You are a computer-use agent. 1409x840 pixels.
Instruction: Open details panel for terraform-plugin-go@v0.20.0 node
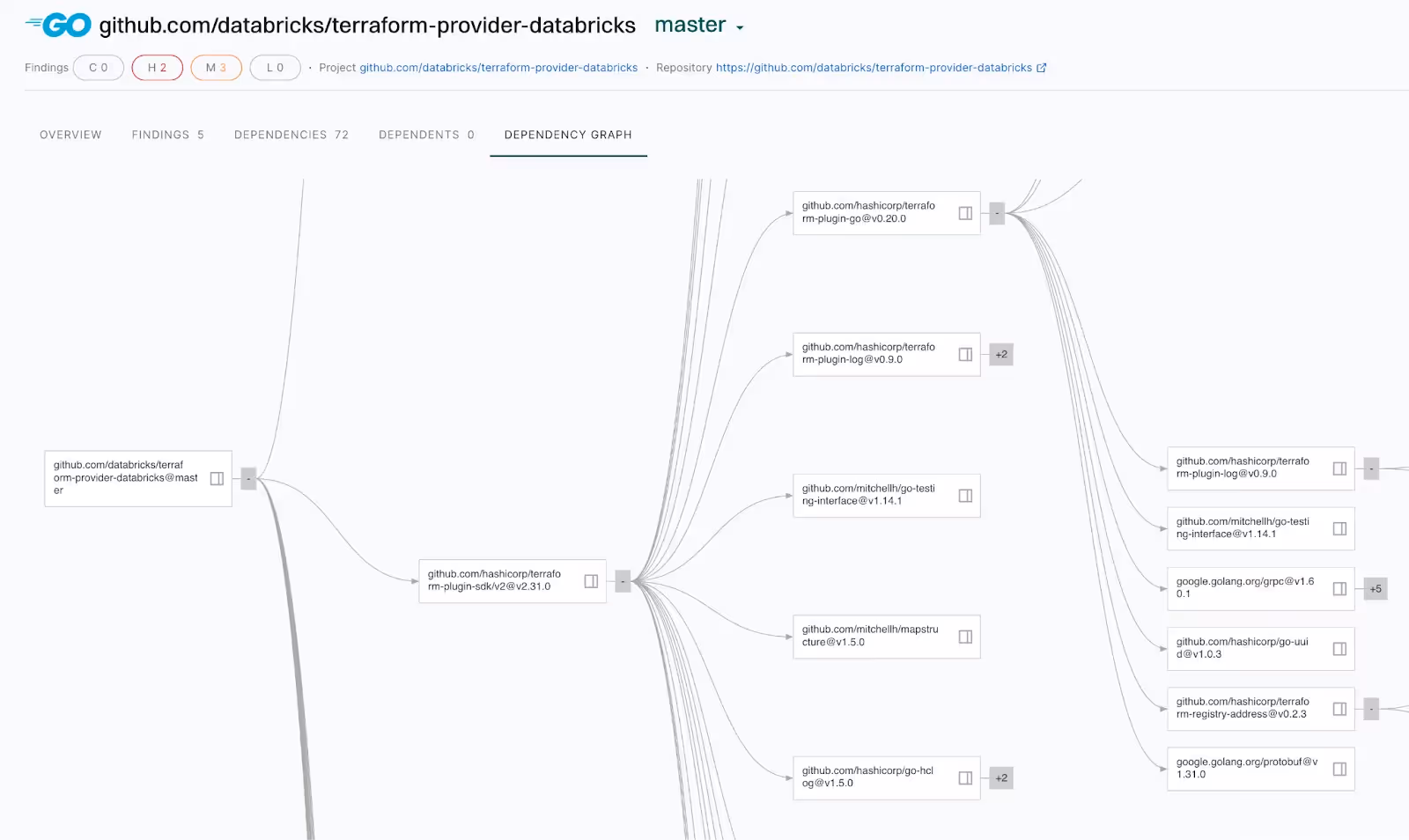coord(965,213)
